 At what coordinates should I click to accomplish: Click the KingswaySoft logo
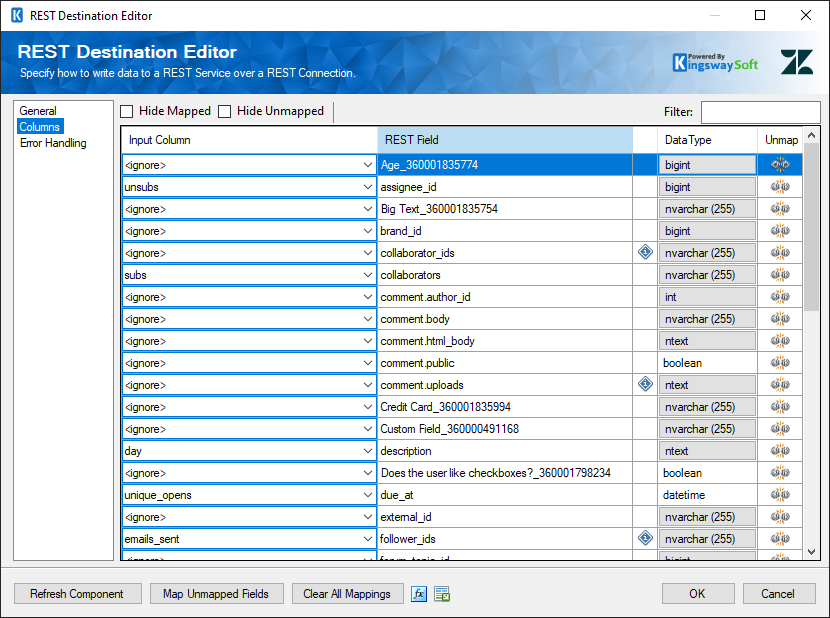coord(715,62)
